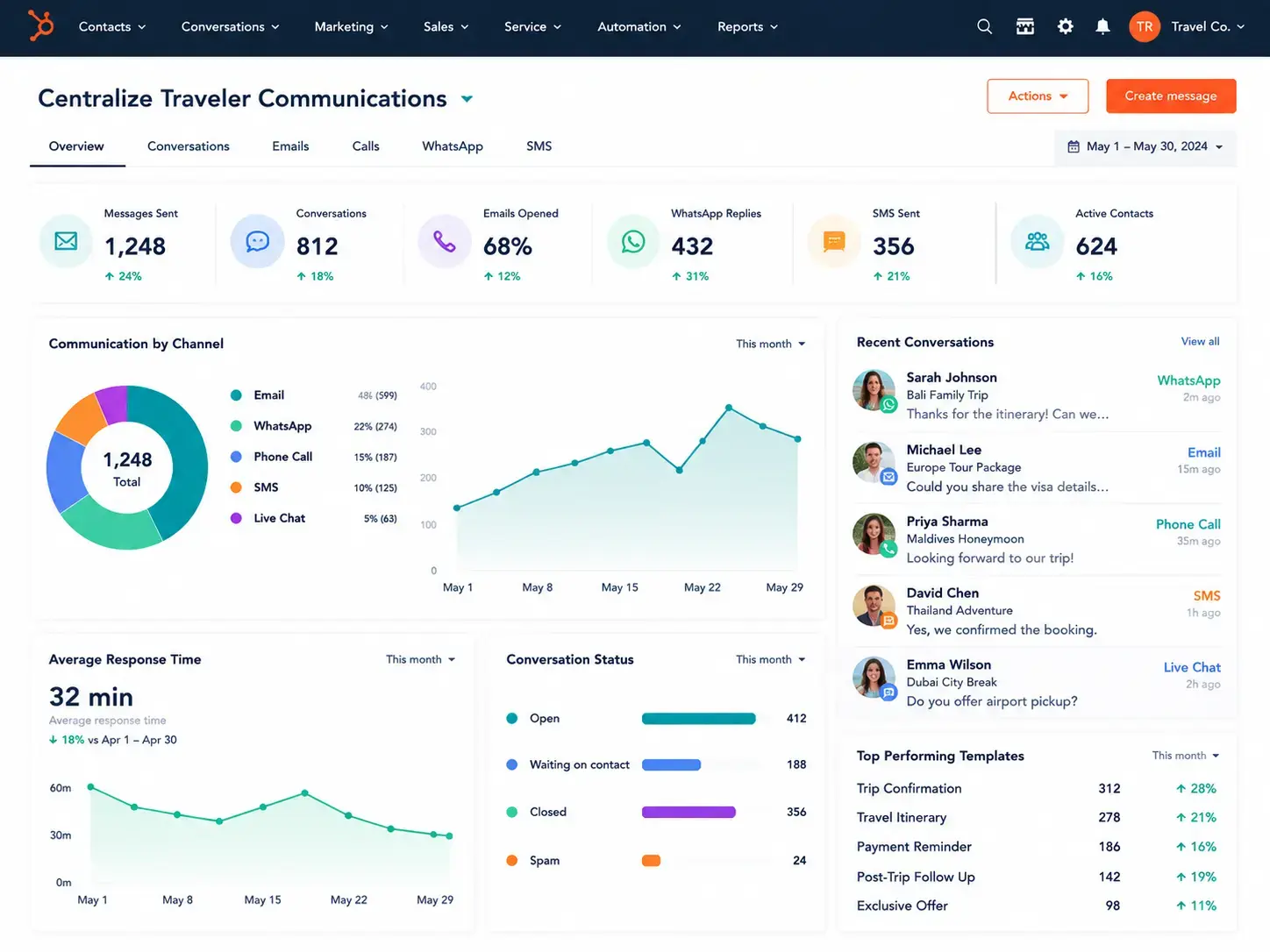The image size is (1270, 952).
Task: Click the calendar icon in date range
Action: coord(1074,146)
